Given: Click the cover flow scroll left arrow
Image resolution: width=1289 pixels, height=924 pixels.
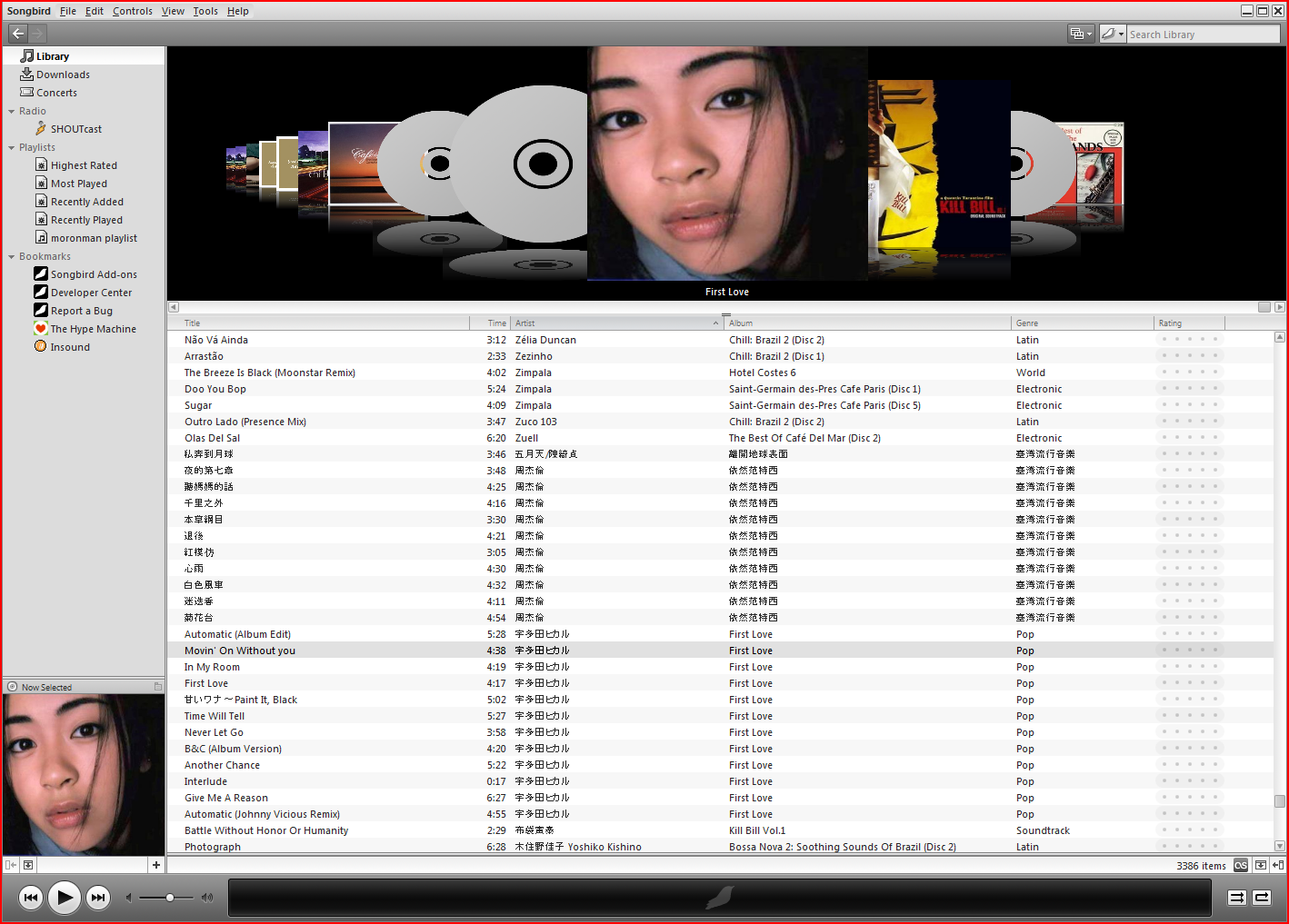Looking at the screenshot, I should [174, 307].
